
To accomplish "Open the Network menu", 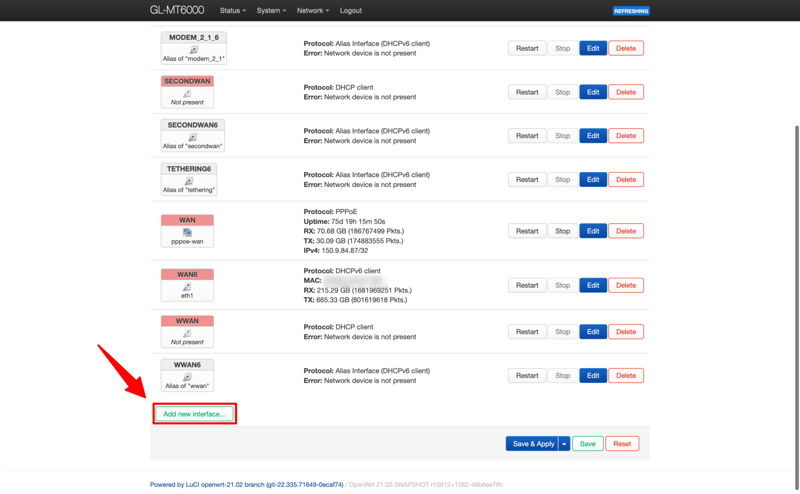I will point(312,11).
